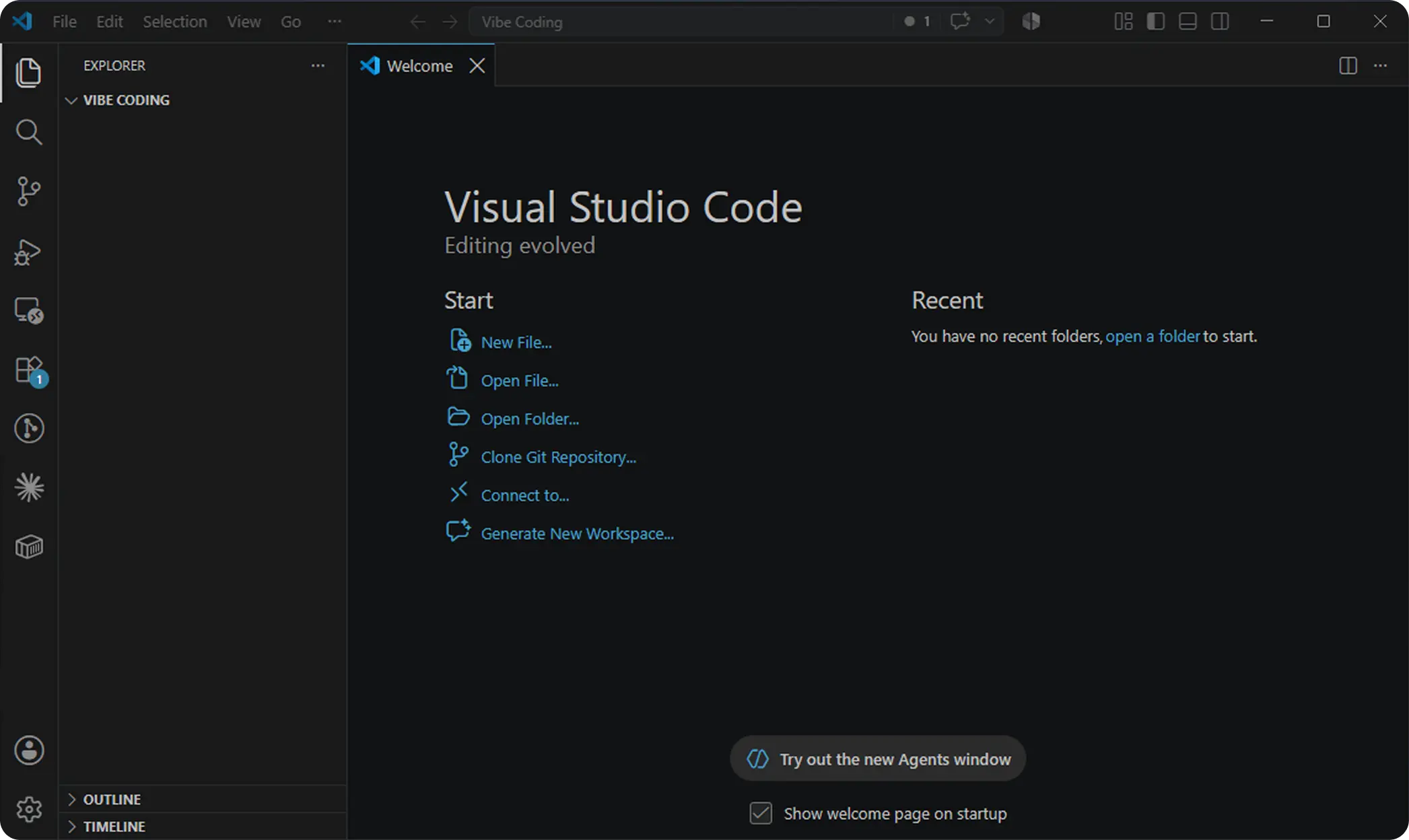The image size is (1409, 840).
Task: Open the Run and Debug view
Action: pos(28,252)
